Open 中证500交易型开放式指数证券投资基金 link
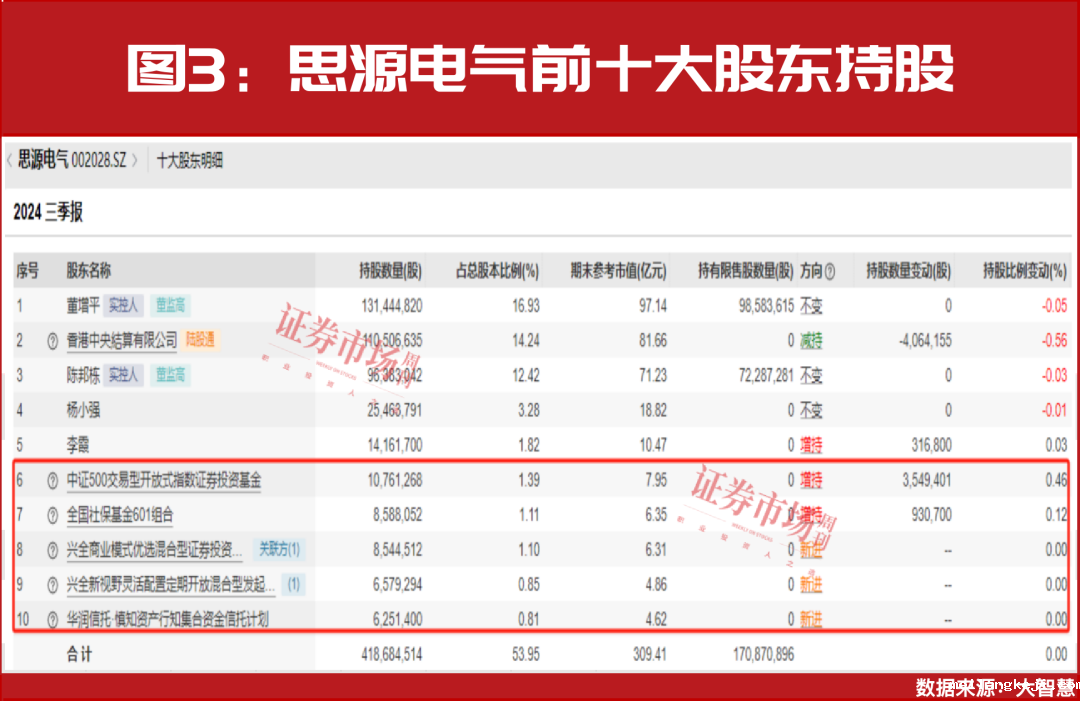Screen dimensions: 1080x701 tap(164, 480)
